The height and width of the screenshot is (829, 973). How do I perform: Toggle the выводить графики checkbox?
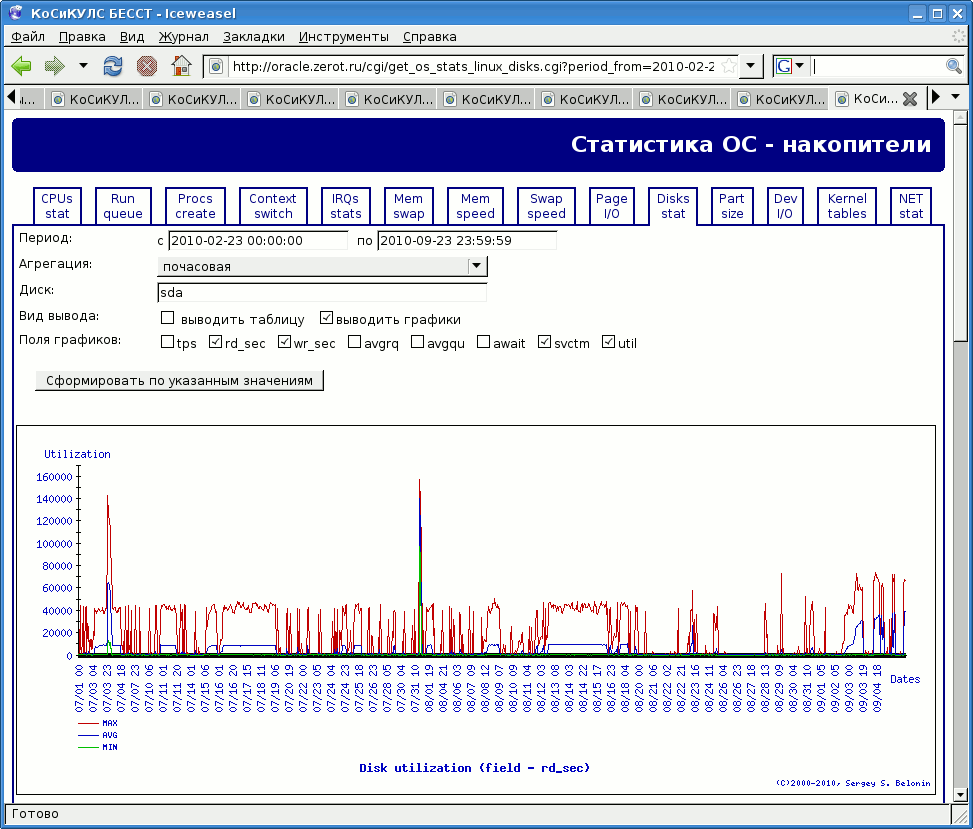point(326,318)
